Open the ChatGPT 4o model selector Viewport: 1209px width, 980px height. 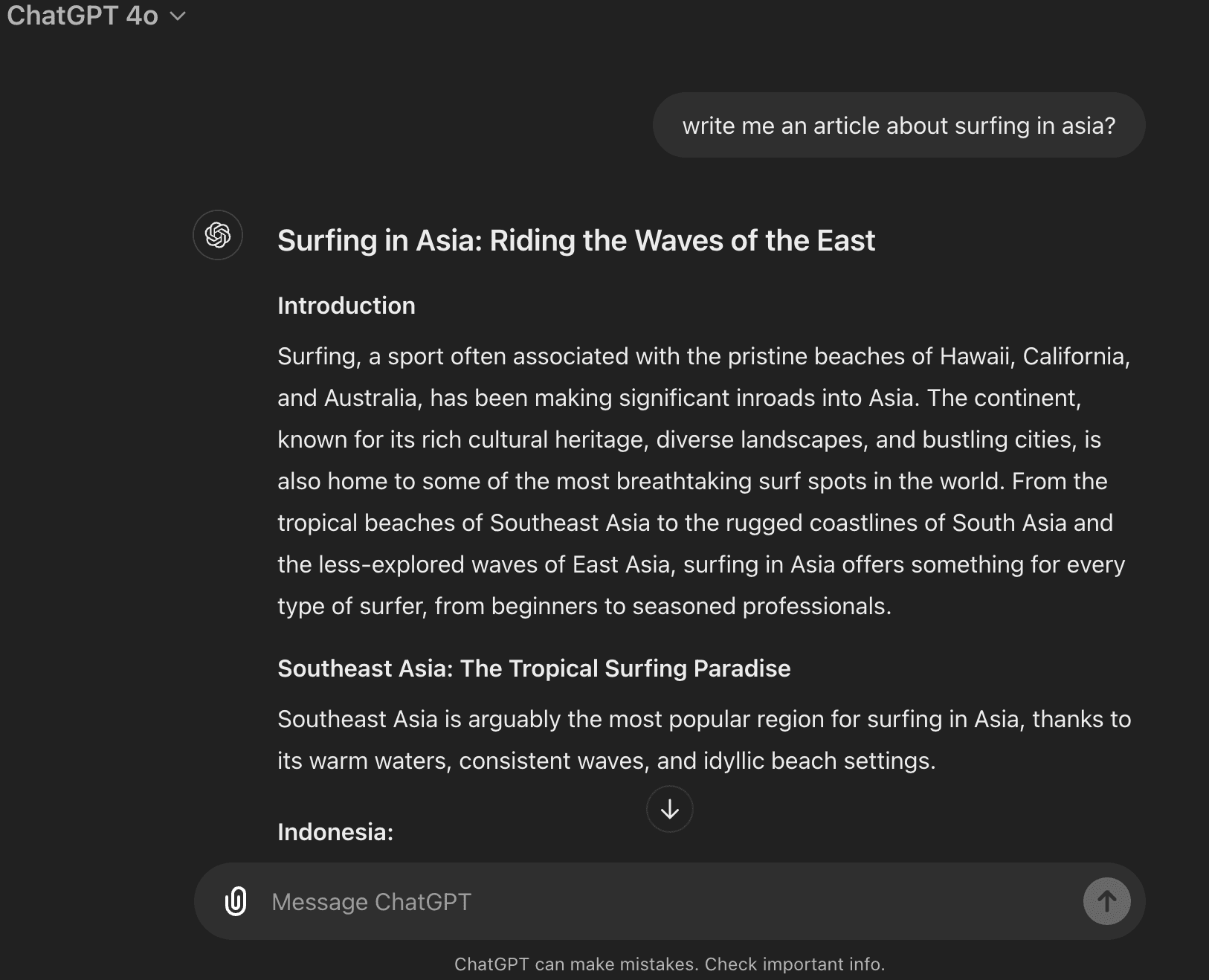tap(83, 16)
